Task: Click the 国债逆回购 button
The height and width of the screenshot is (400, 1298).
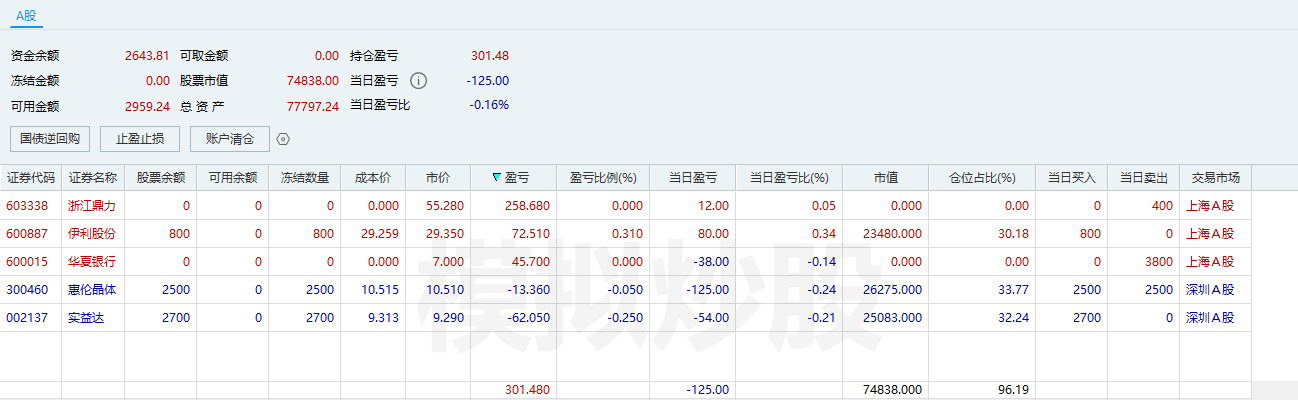Action: pos(50,139)
